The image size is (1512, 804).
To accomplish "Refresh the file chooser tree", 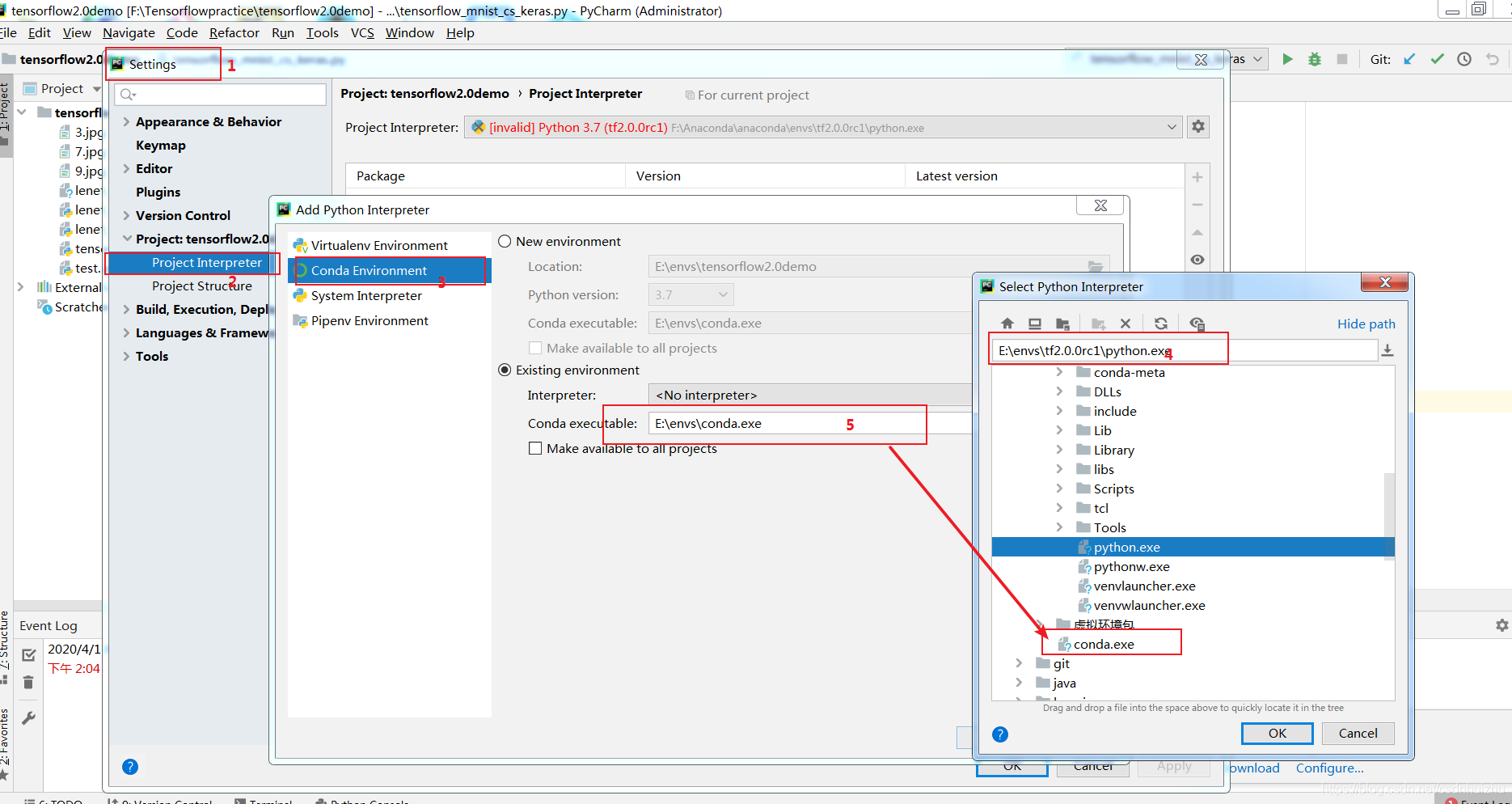I will (1160, 324).
